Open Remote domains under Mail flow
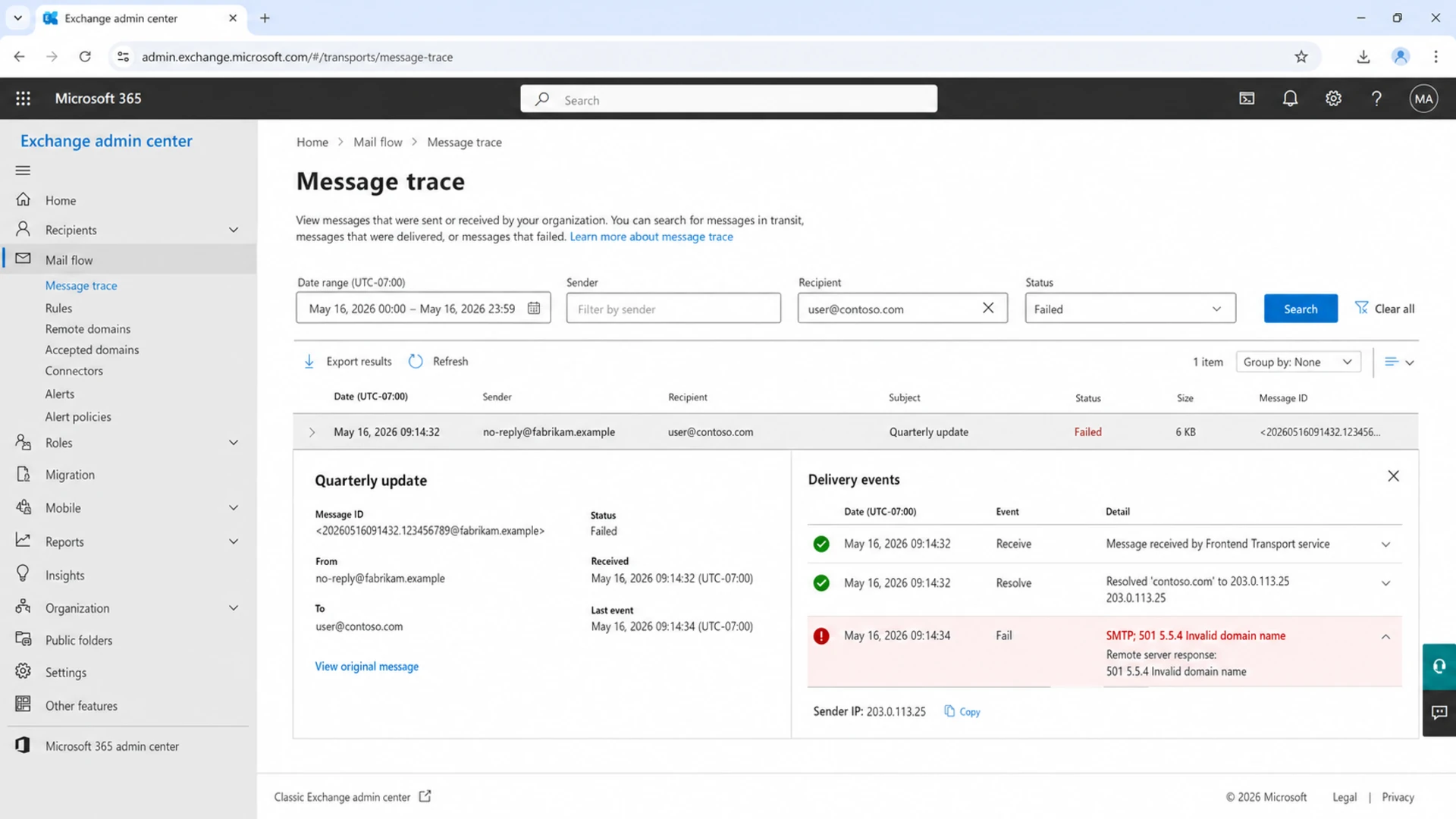1456x819 pixels. point(88,329)
